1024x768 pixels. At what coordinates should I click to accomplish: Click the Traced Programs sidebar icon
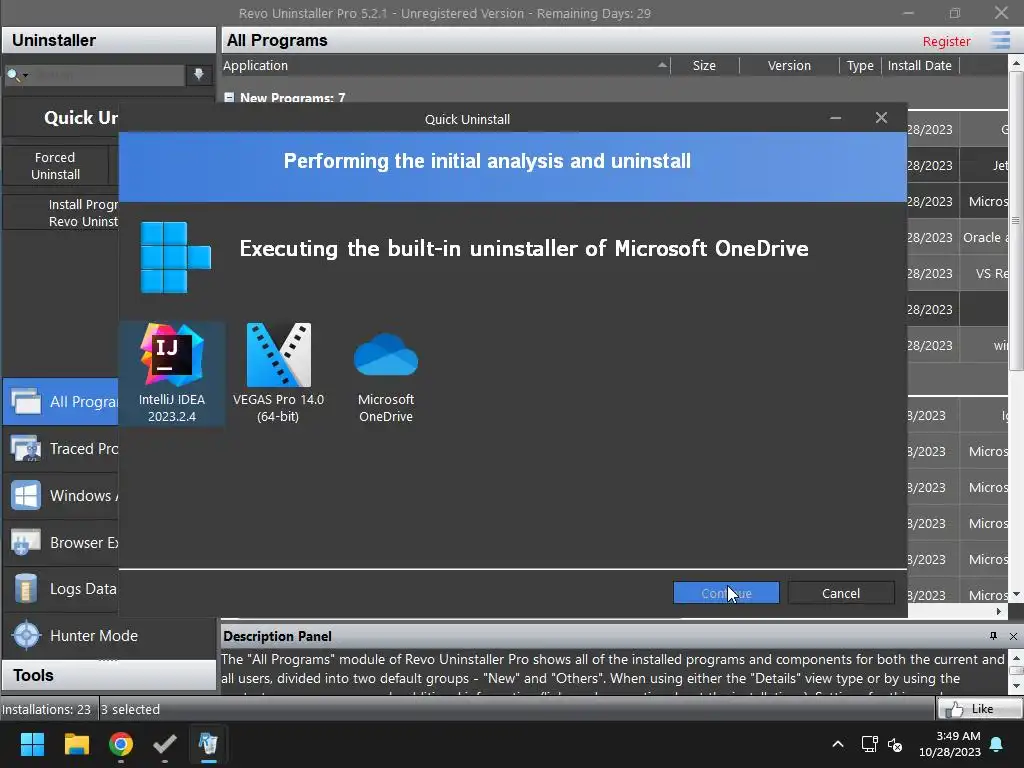[26, 449]
